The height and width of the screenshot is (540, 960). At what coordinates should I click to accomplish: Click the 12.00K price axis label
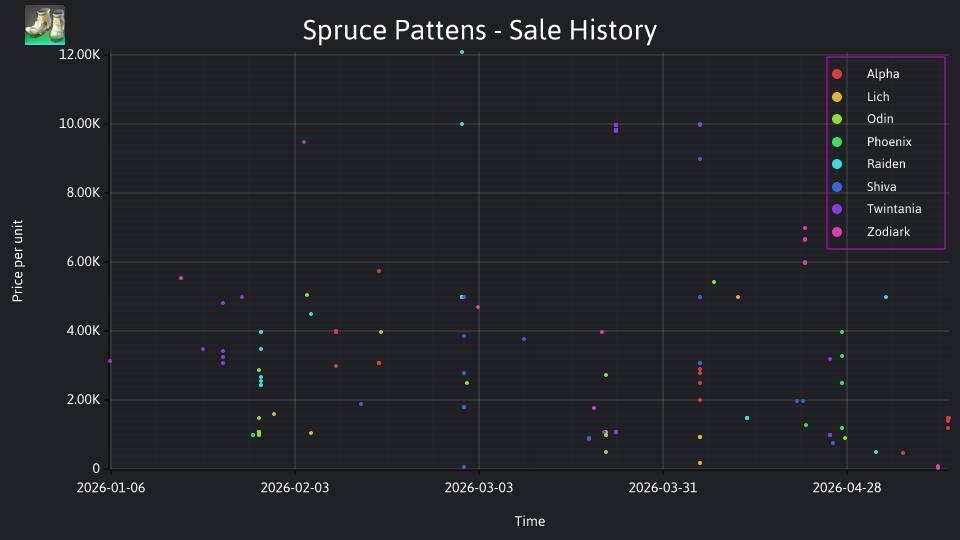coord(80,54)
